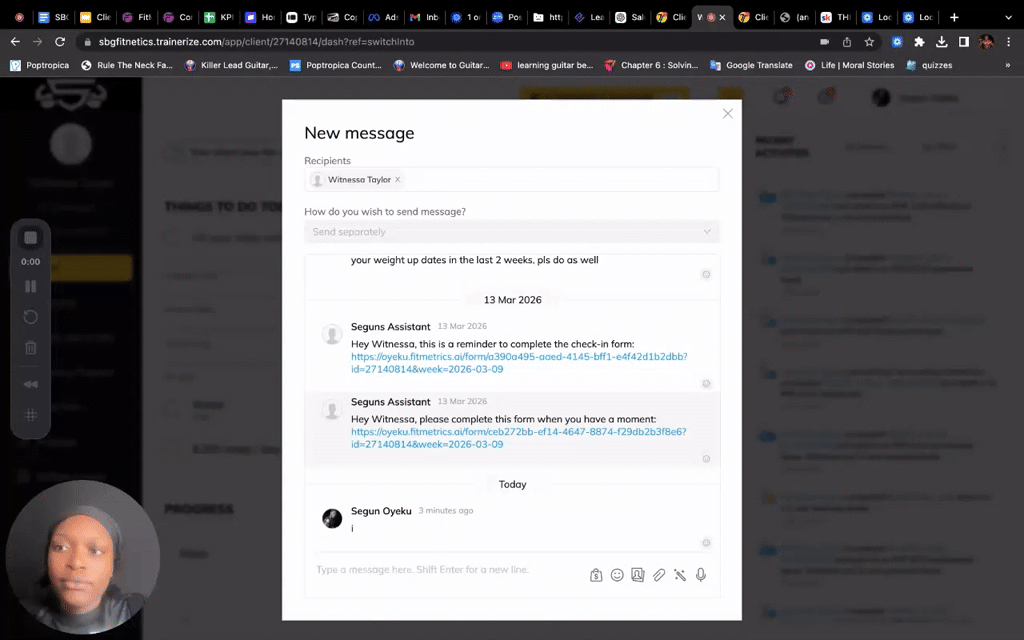
Task: Select the payment request bag icon
Action: pyautogui.click(x=596, y=575)
